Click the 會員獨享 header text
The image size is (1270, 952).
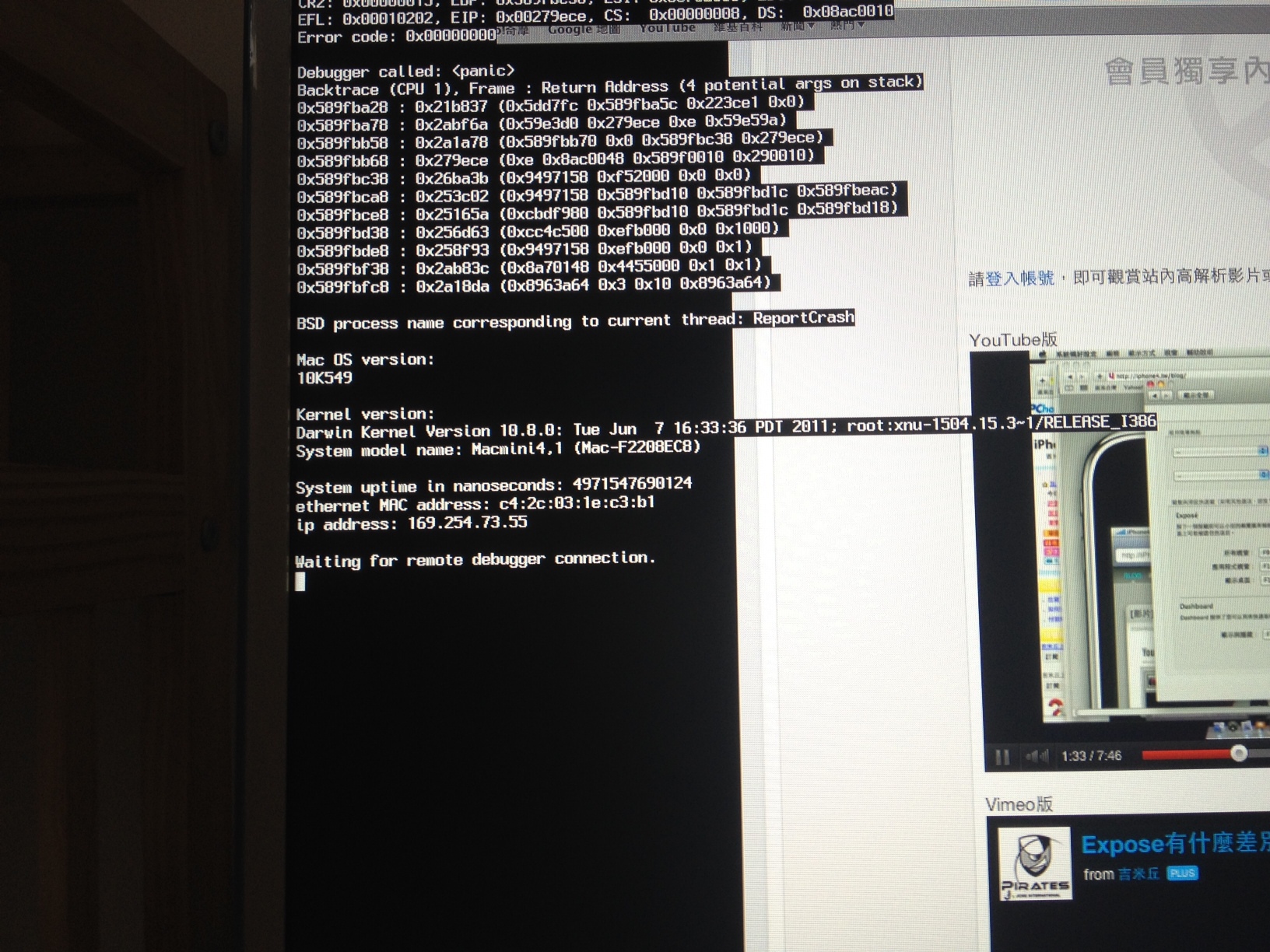tap(1187, 72)
